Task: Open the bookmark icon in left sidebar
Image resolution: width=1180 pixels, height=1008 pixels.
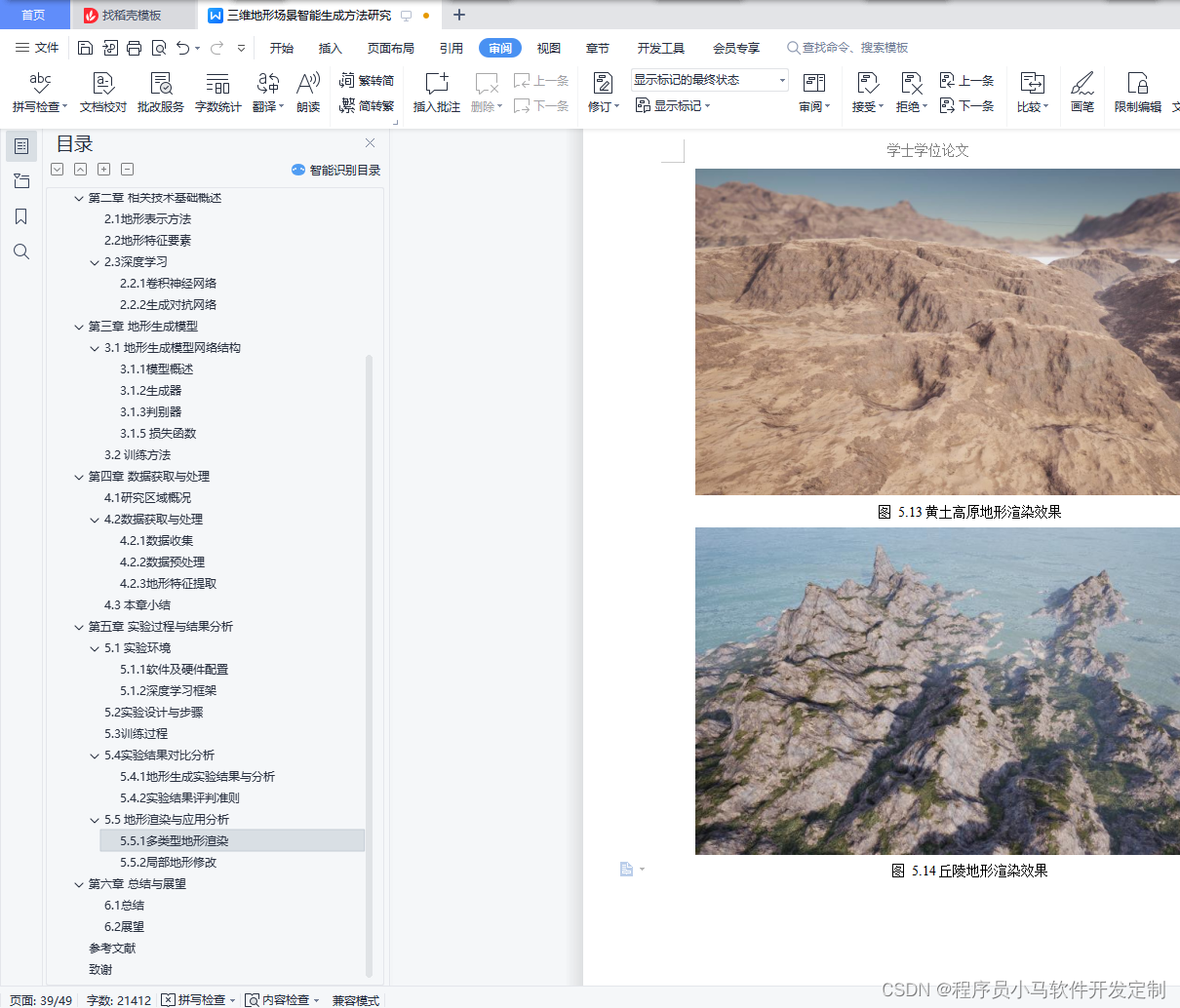Action: pyautogui.click(x=21, y=216)
